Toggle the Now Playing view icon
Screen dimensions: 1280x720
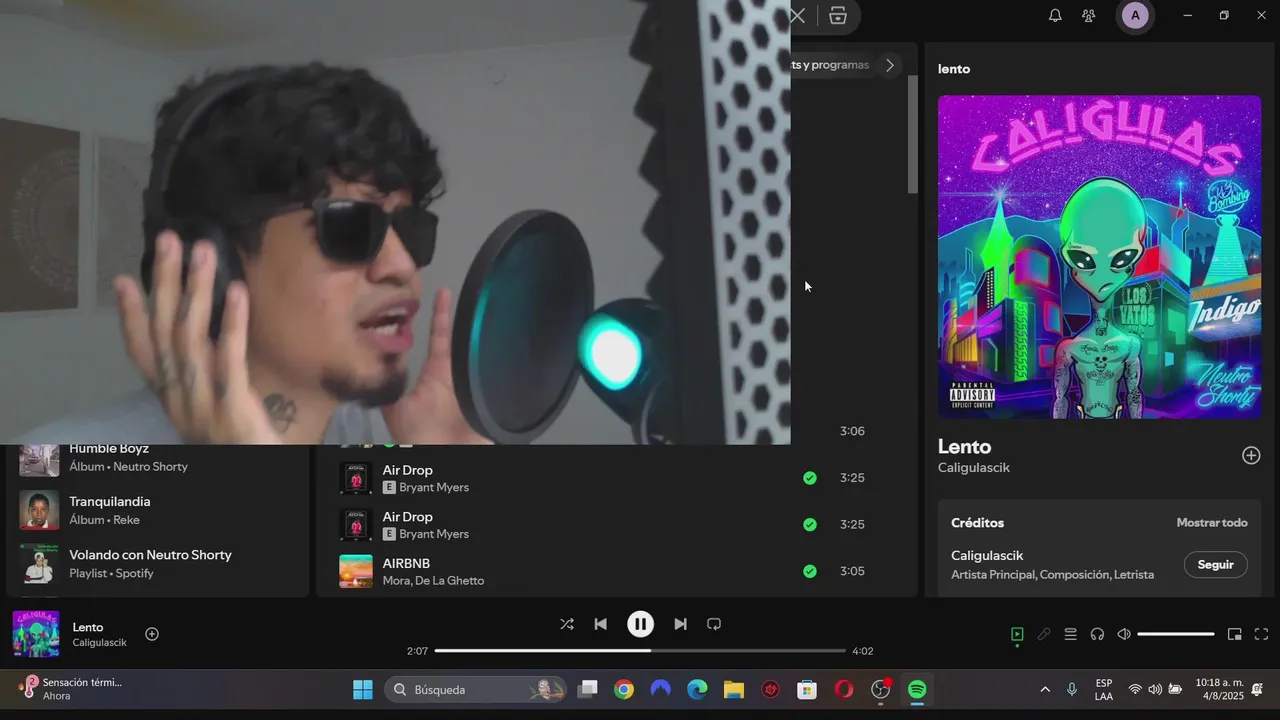[x=1017, y=634]
